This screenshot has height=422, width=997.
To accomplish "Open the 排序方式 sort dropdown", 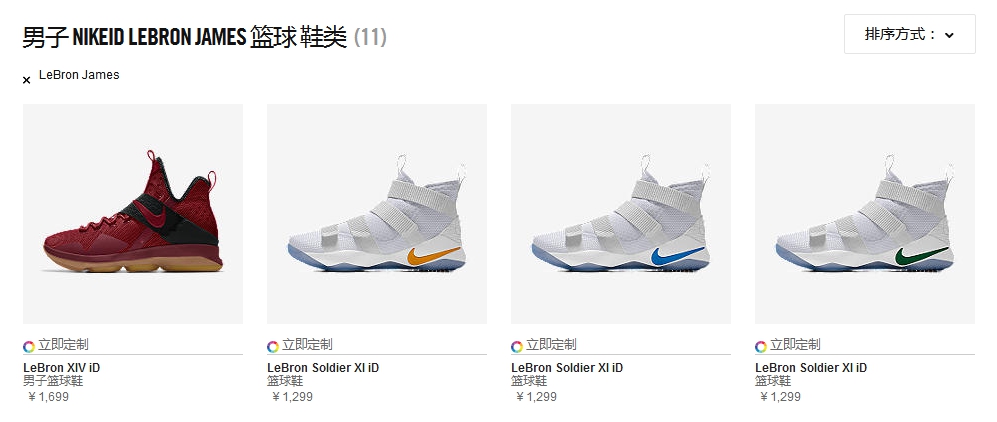I will point(909,34).
